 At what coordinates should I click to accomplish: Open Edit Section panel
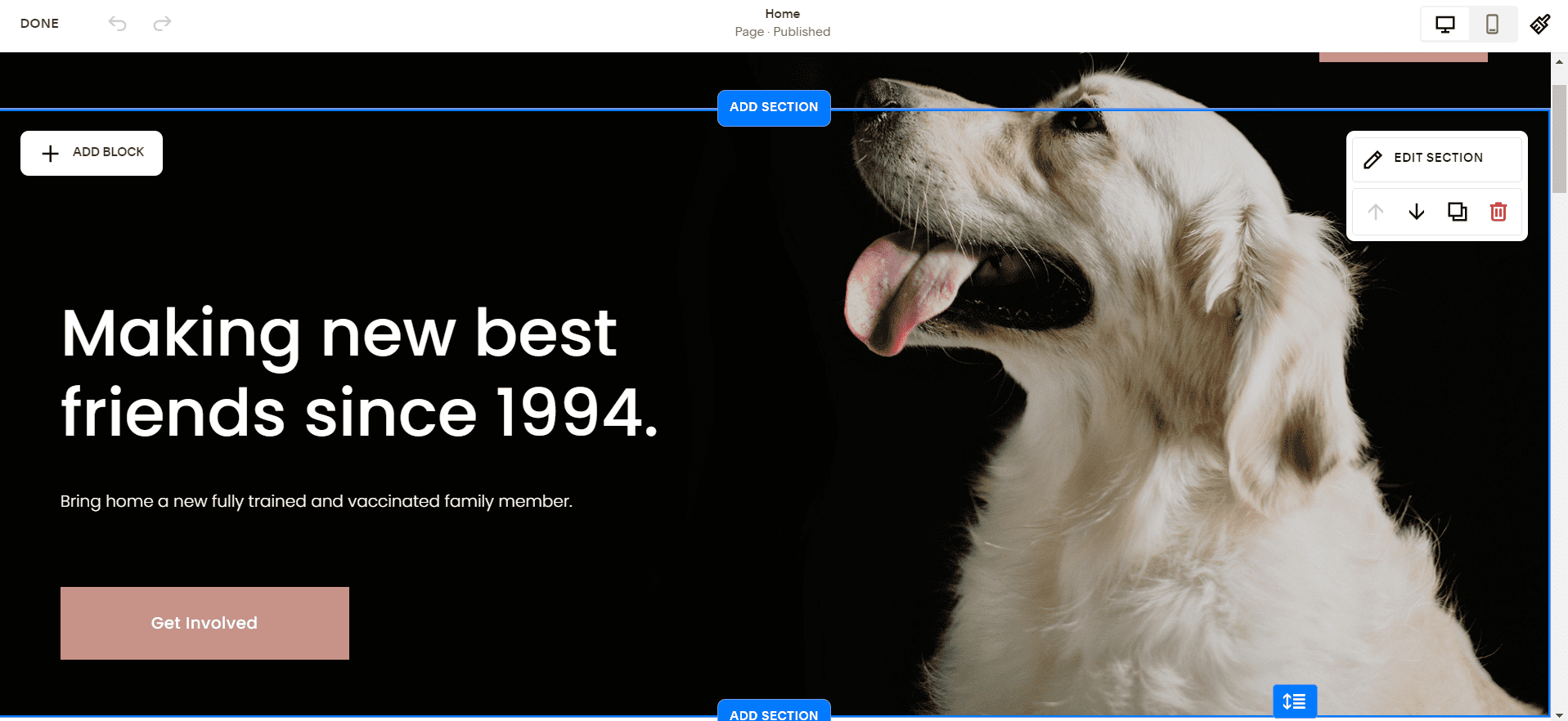(1437, 159)
